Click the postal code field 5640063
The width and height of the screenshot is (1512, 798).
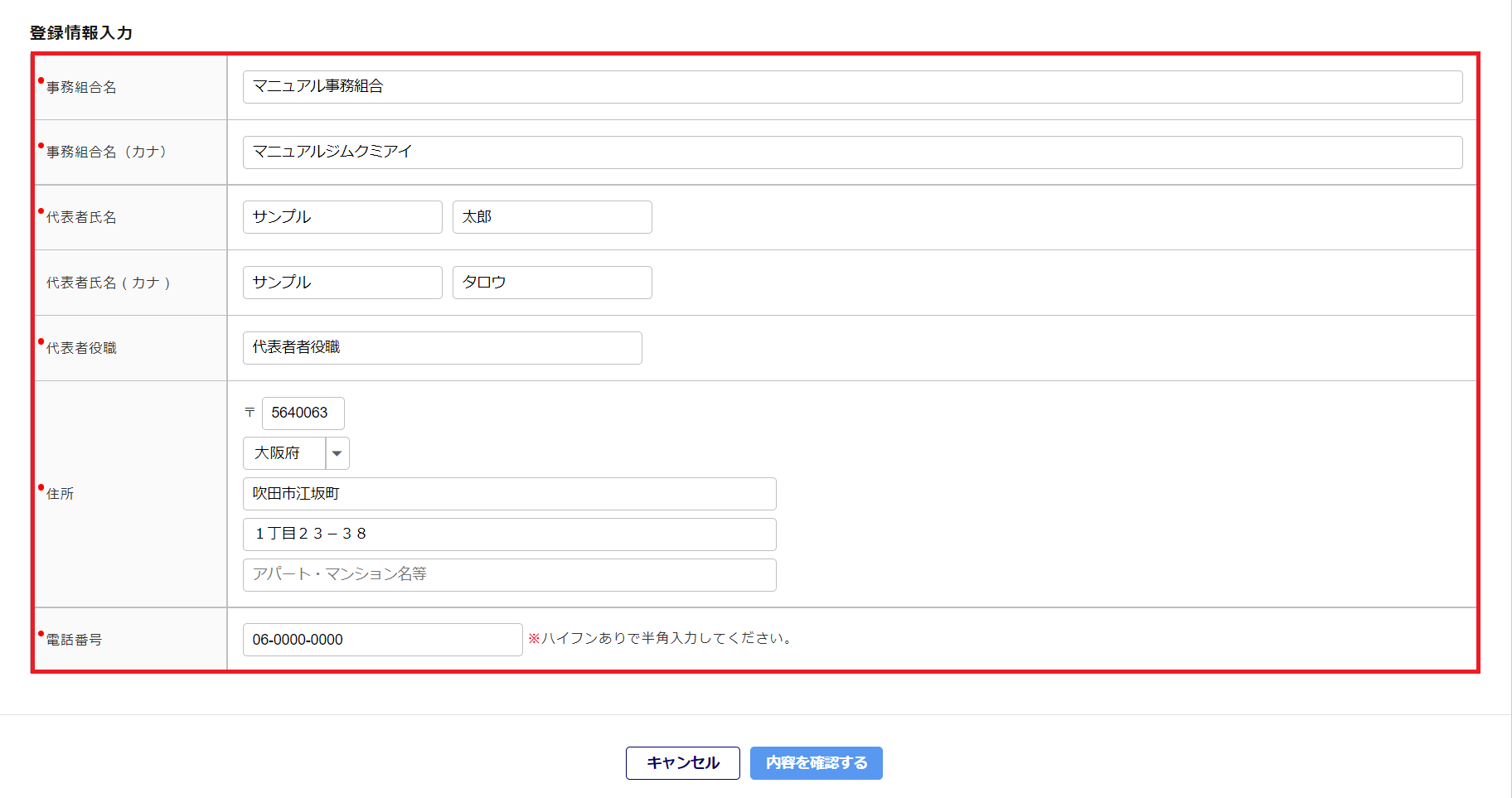coord(303,413)
